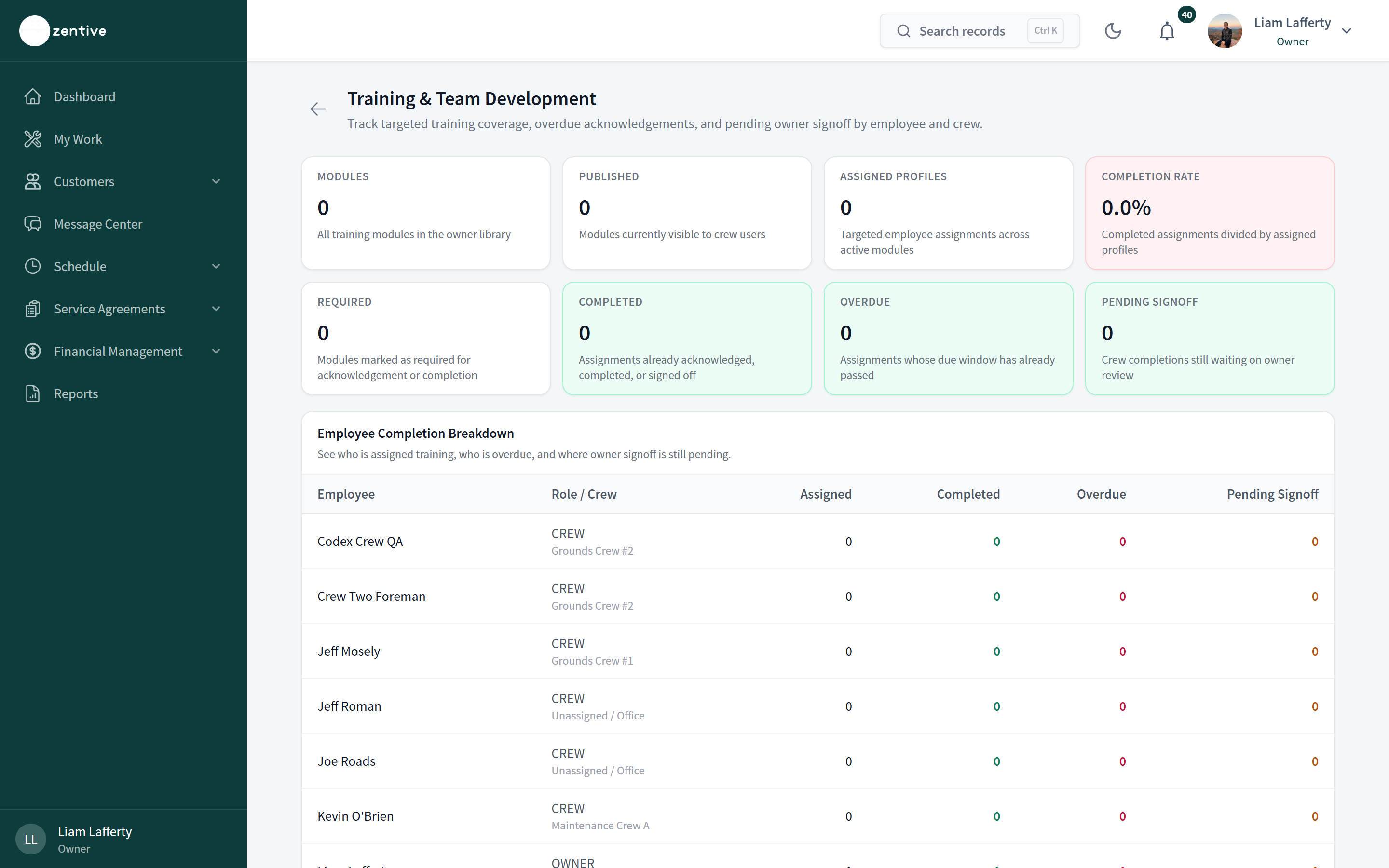This screenshot has height=868, width=1389.
Task: Select Schedule in the sidebar
Action: [x=123, y=266]
